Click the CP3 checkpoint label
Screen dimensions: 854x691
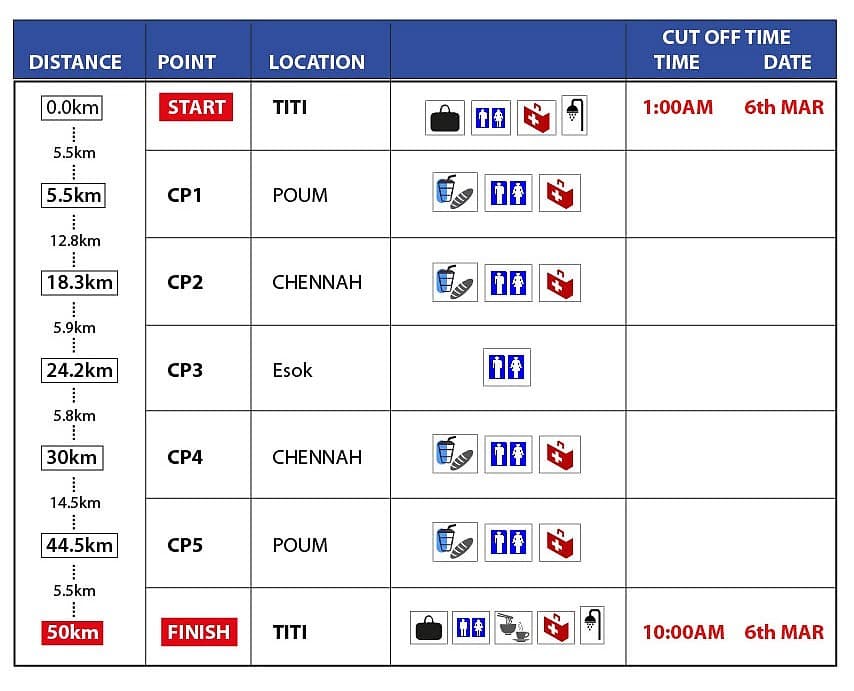pos(185,370)
